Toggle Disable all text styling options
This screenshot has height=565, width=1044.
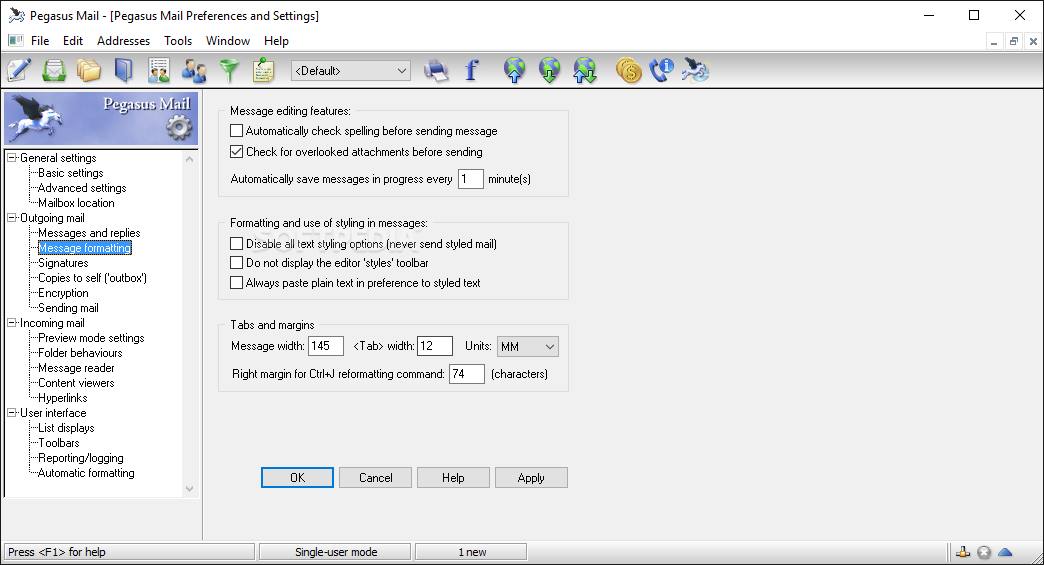[x=236, y=244]
